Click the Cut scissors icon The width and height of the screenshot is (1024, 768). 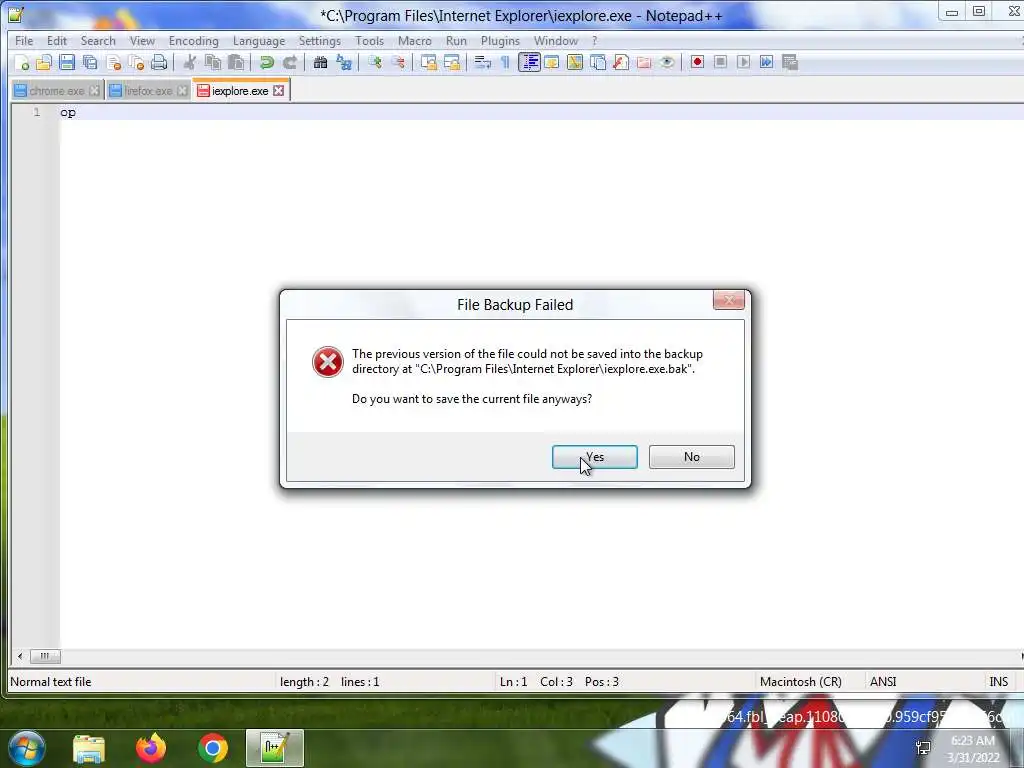pyautogui.click(x=190, y=63)
